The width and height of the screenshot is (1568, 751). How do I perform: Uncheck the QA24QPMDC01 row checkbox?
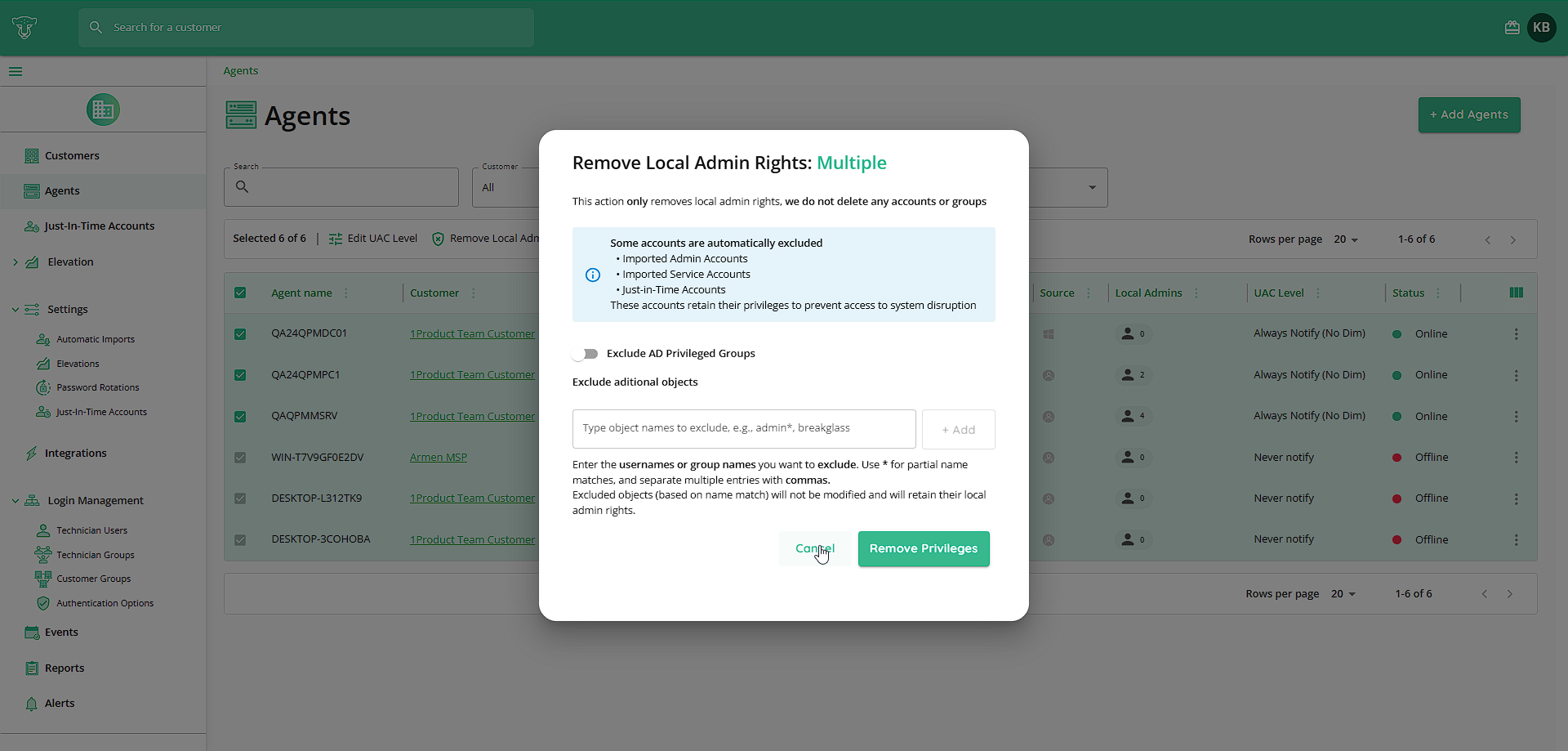point(240,334)
